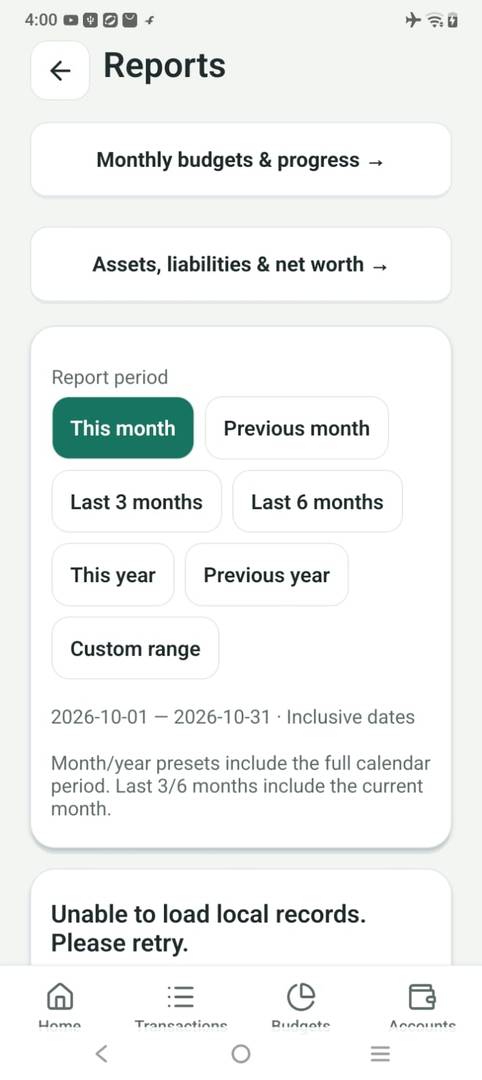Tap the Android back chevron in navigation bar
This screenshot has height=1080, width=482.
pos(101,1053)
